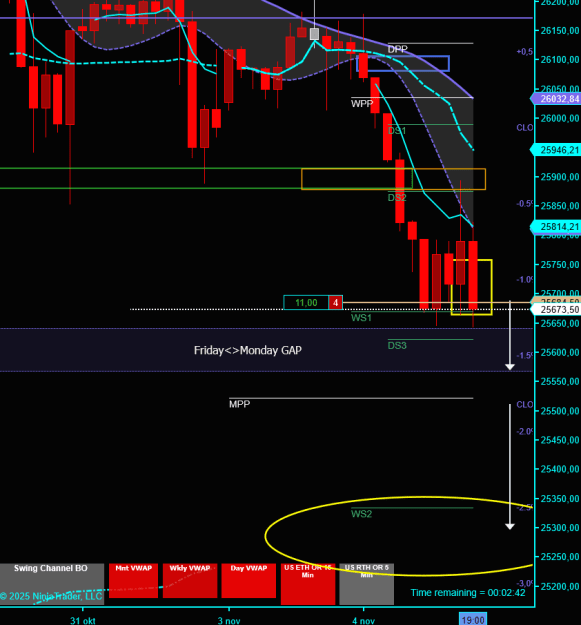The width and height of the screenshot is (581, 625).
Task: Click the 25946,21 cyan price marker
Action: click(555, 150)
